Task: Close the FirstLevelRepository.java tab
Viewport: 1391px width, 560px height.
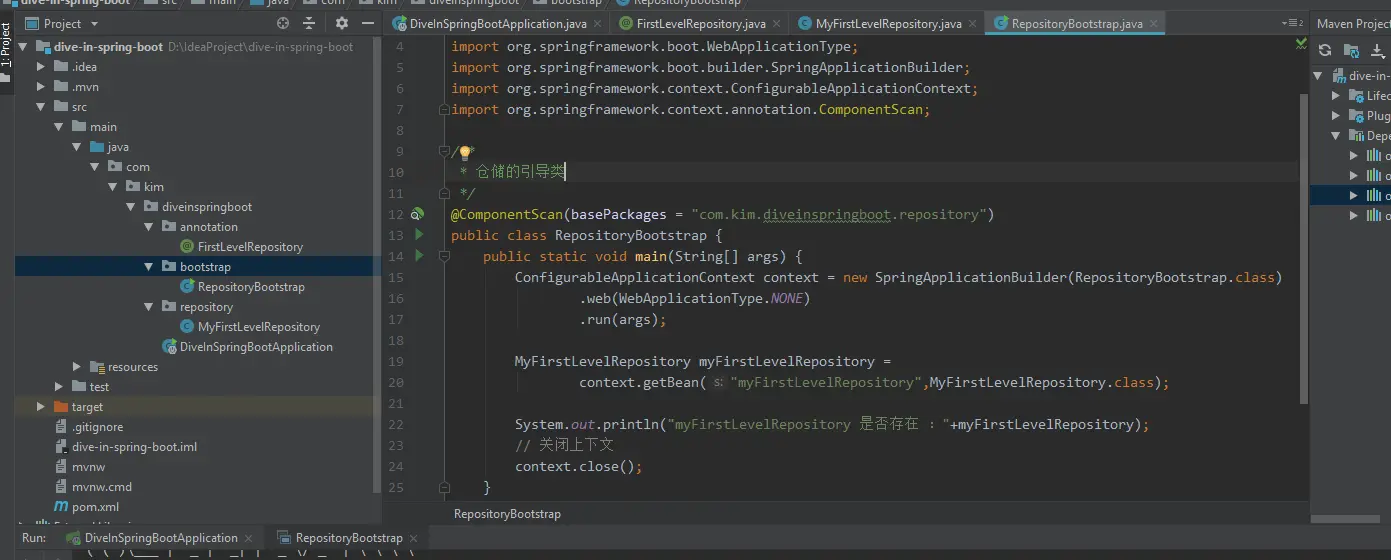Action: 778,24
